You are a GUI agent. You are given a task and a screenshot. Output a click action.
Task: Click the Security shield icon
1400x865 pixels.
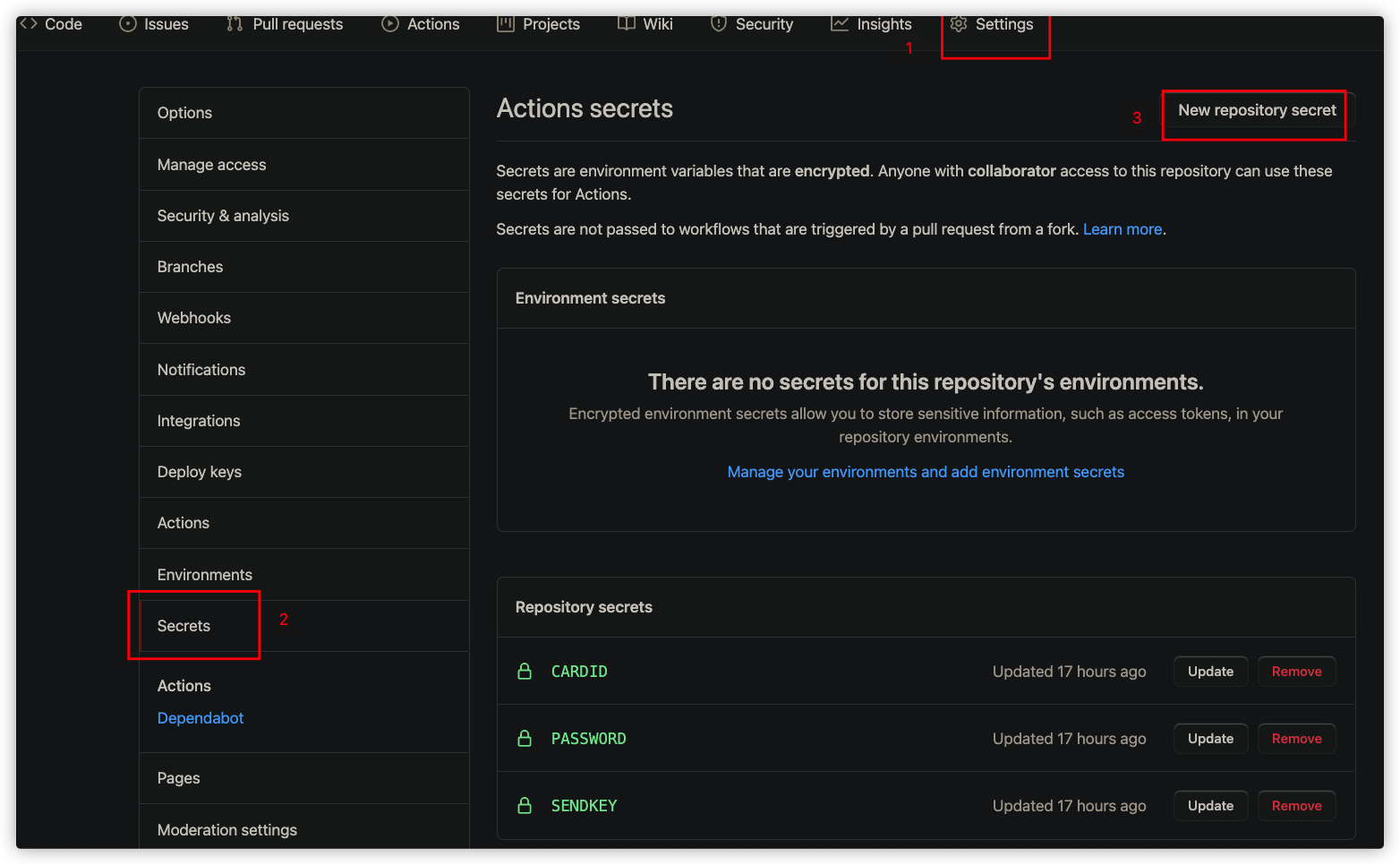[x=719, y=24]
